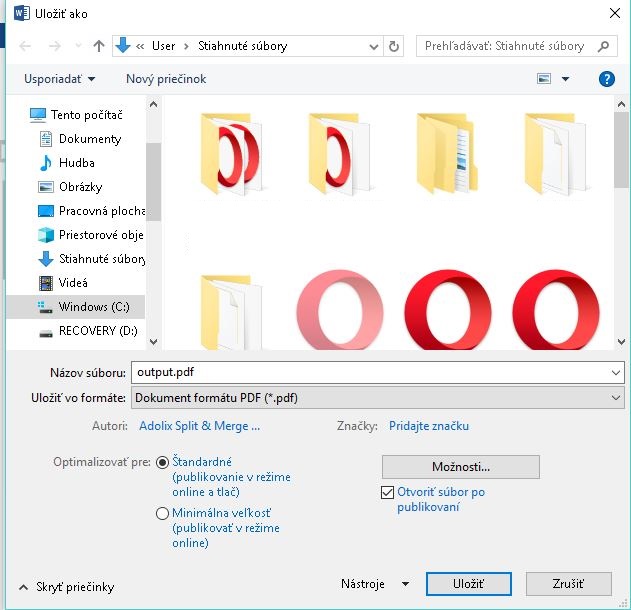The image size is (631, 610).
Task: Select Hudba music folder in sidebar
Action: (76, 163)
